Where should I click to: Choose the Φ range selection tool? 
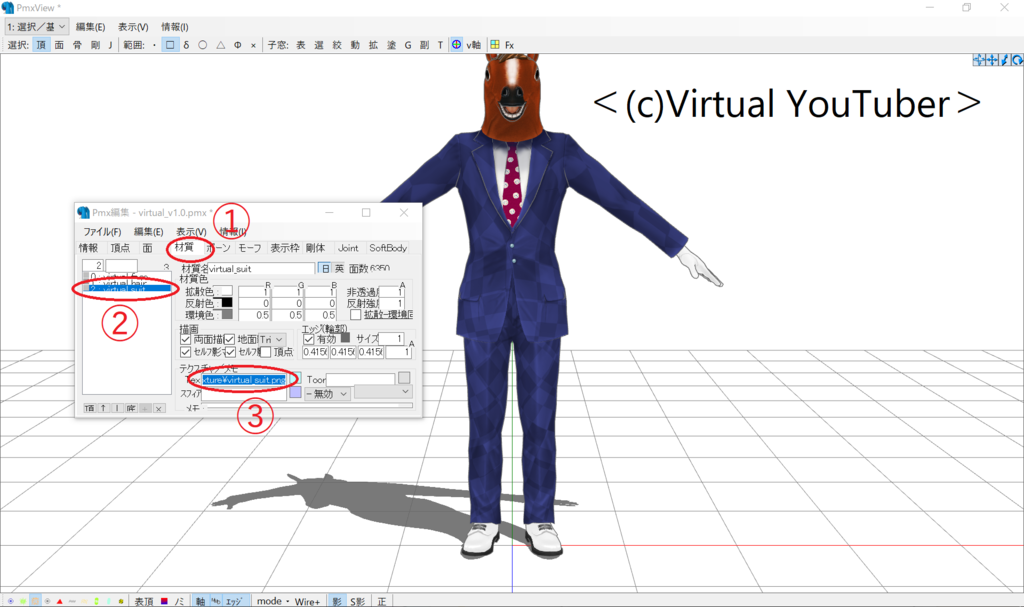coord(238,45)
